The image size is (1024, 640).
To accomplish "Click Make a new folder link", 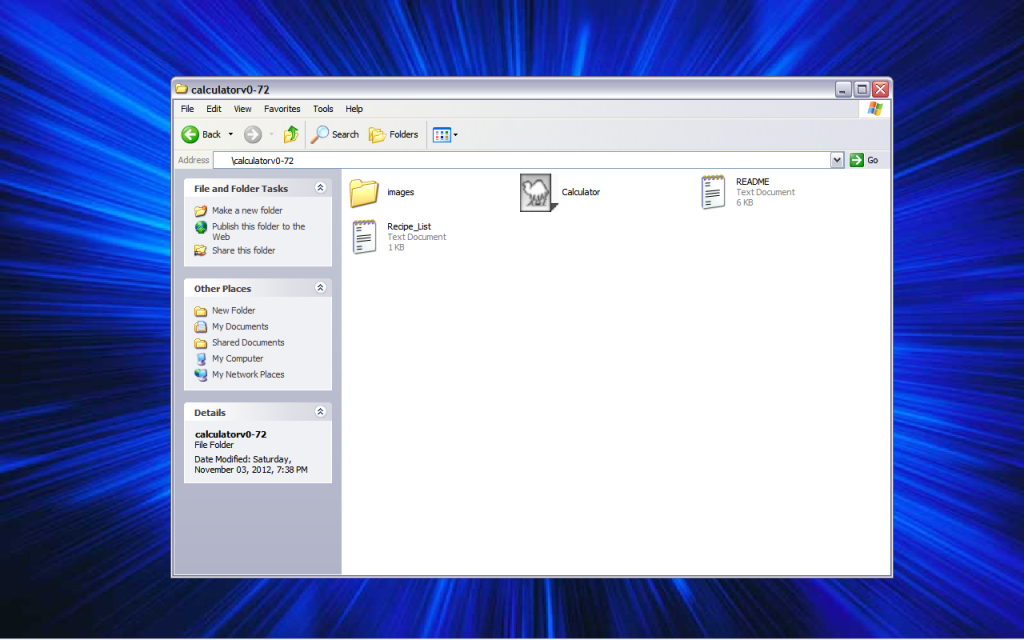I will point(247,210).
